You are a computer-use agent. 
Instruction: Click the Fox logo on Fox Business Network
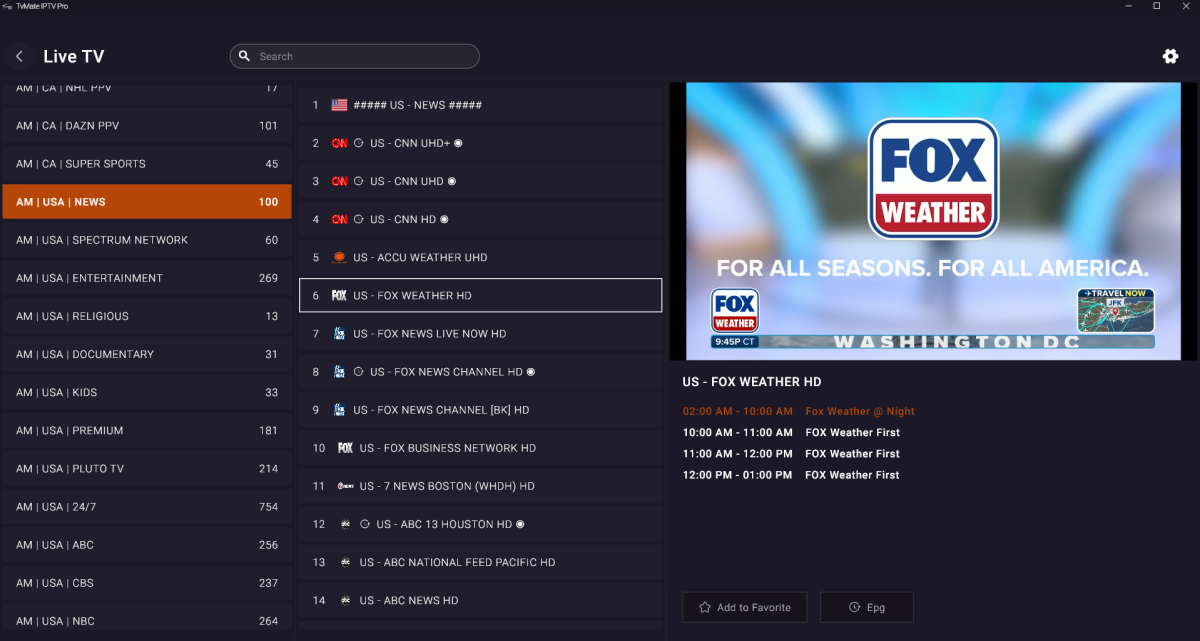345,448
